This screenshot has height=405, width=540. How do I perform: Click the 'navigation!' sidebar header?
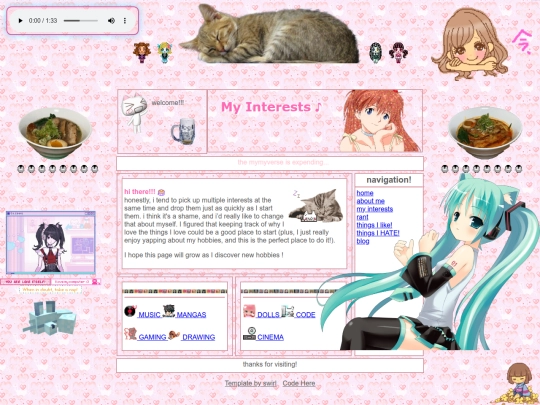[x=389, y=180]
